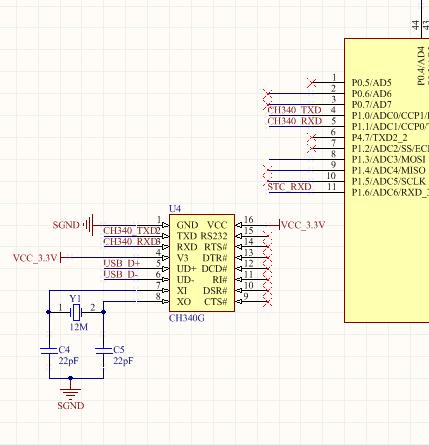Select the Y1 12M crystal symbol
The image size is (429, 445).
[76, 312]
